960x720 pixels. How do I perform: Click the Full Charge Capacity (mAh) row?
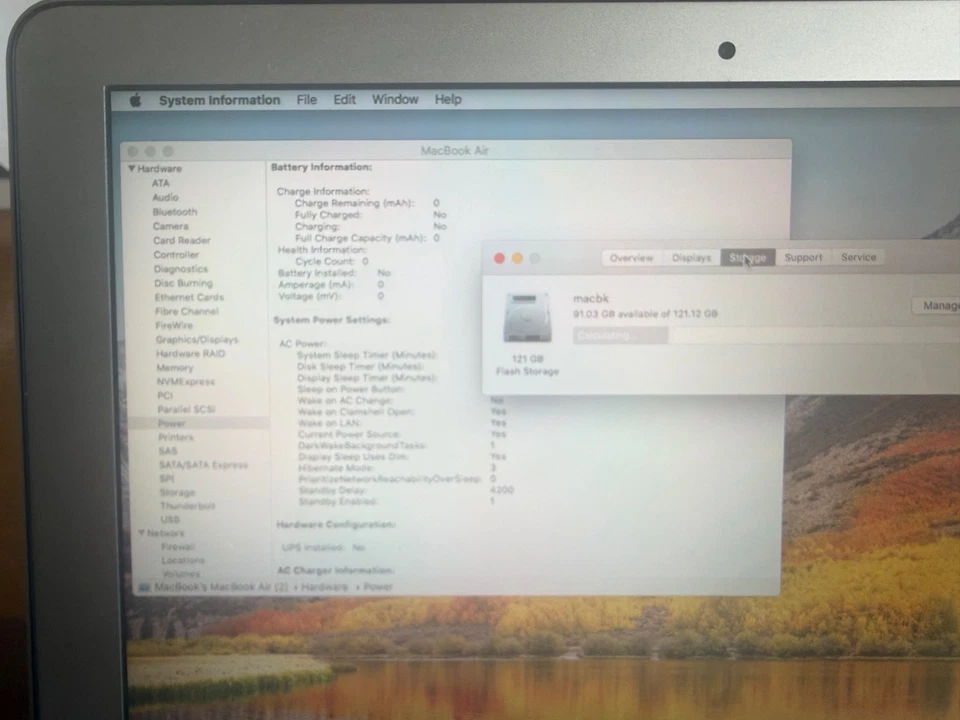[367, 238]
